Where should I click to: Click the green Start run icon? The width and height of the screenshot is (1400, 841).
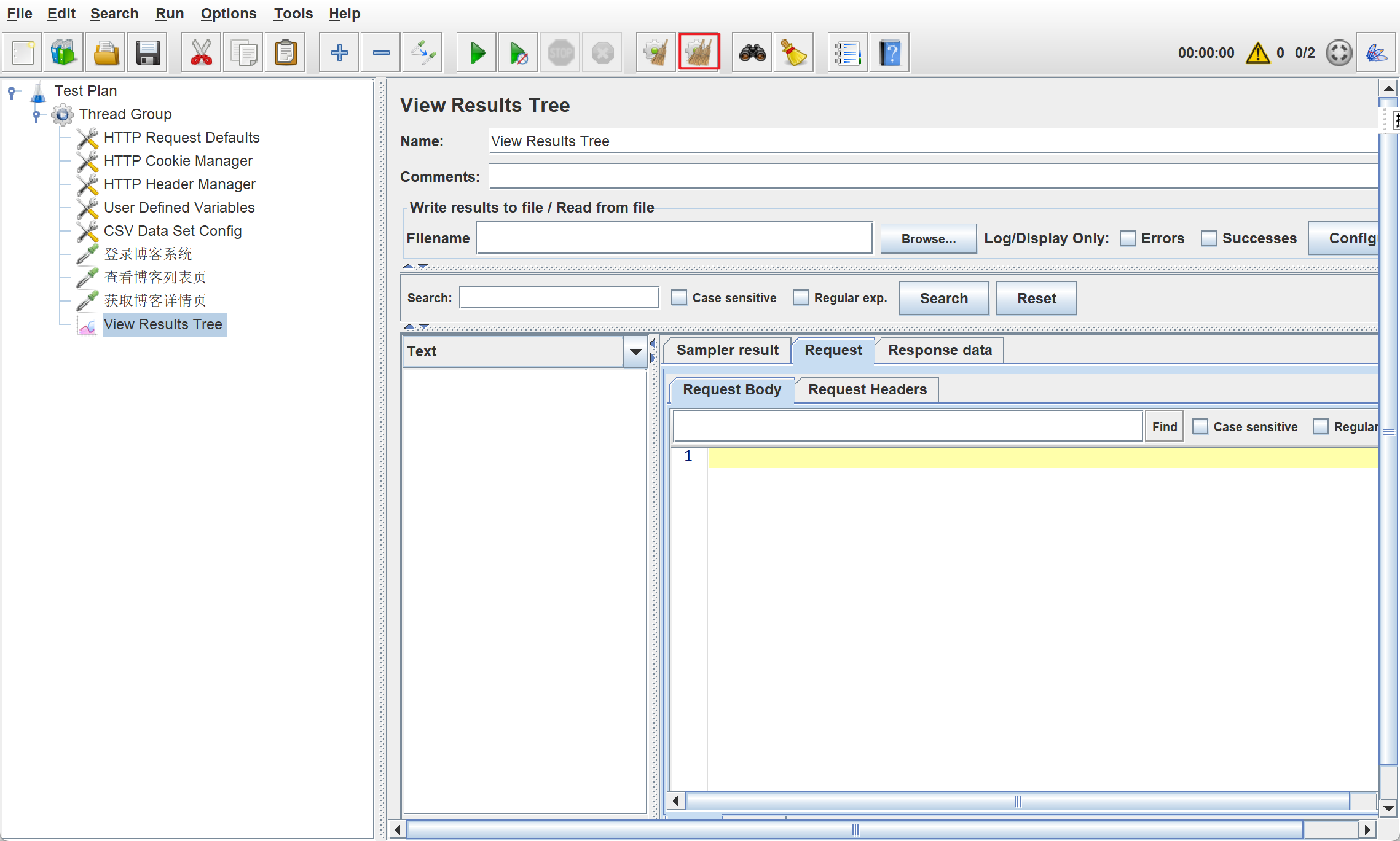click(477, 53)
